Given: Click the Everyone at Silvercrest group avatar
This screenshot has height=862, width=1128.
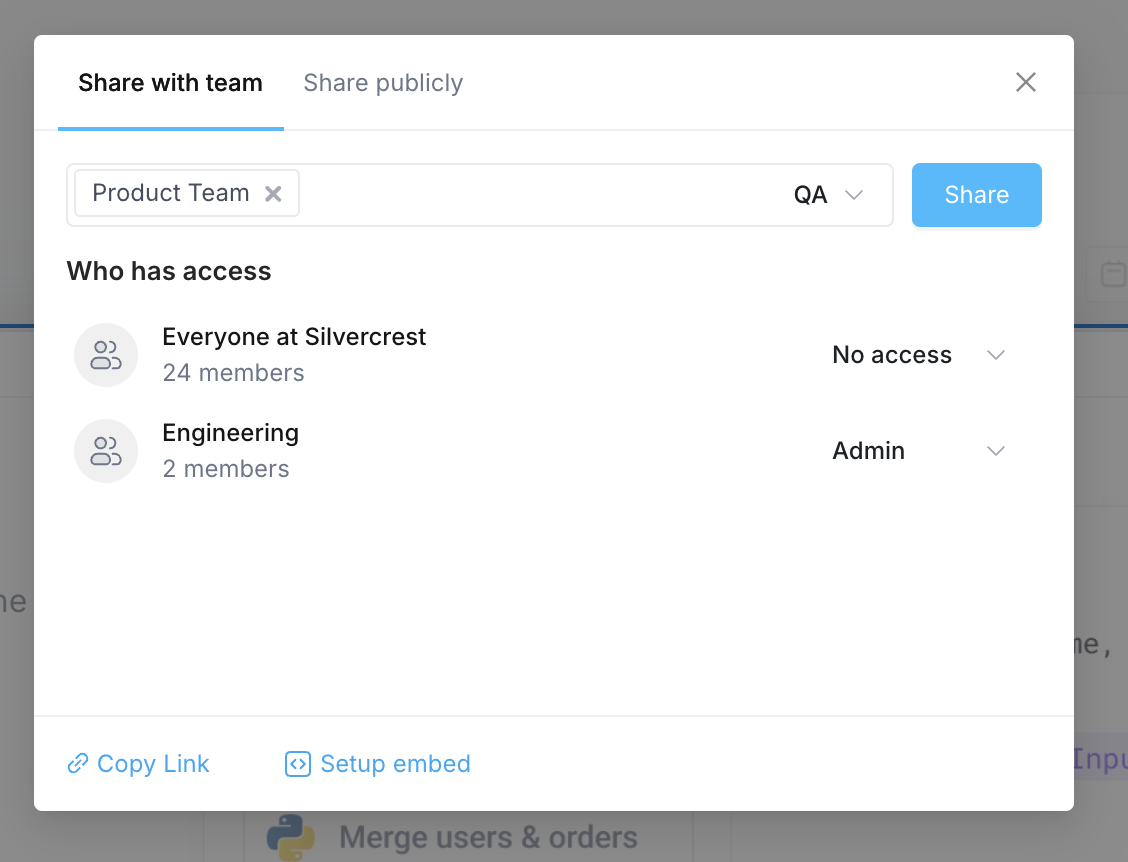Looking at the screenshot, I should click(105, 354).
